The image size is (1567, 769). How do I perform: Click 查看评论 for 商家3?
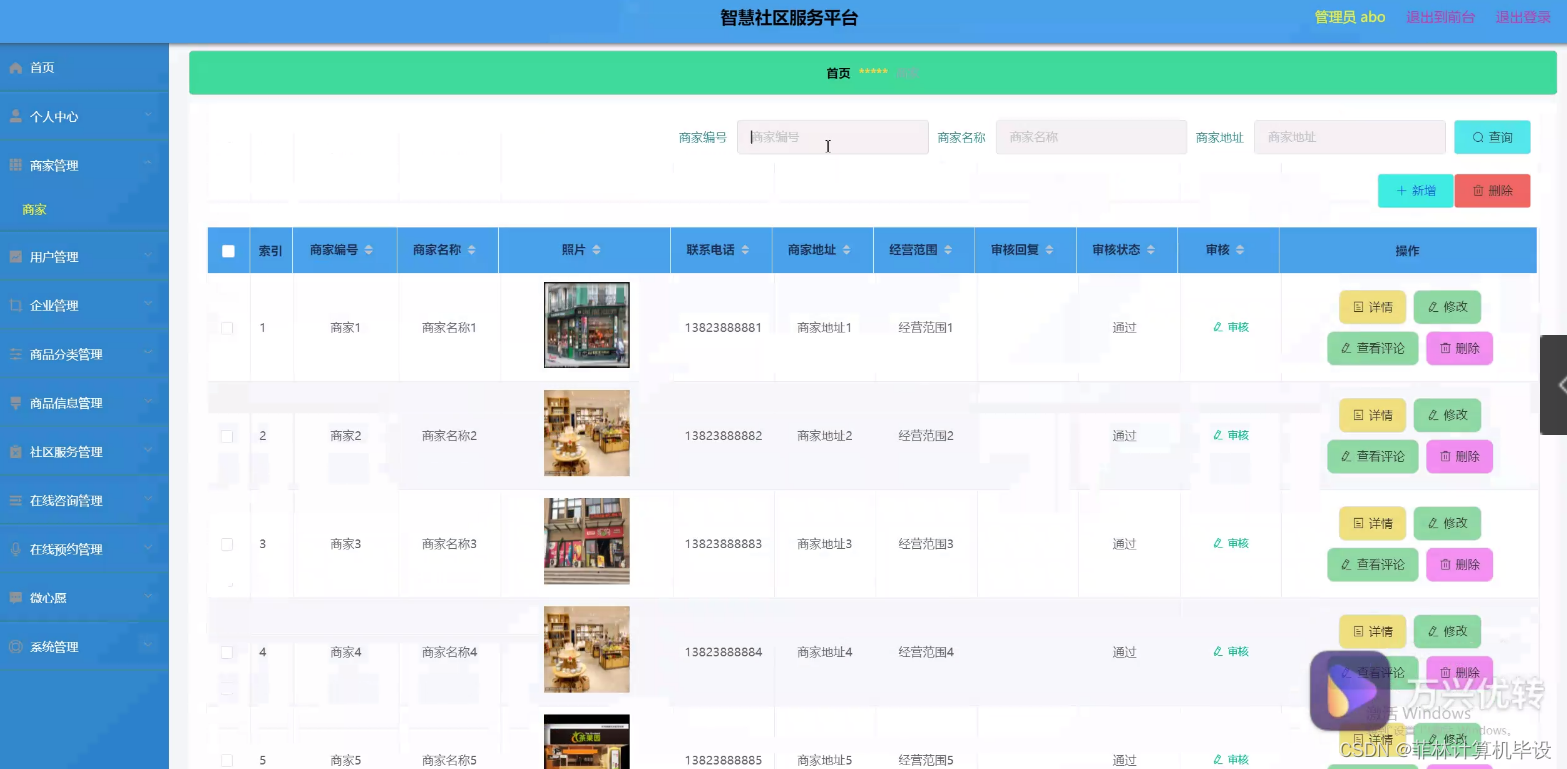(x=1372, y=565)
